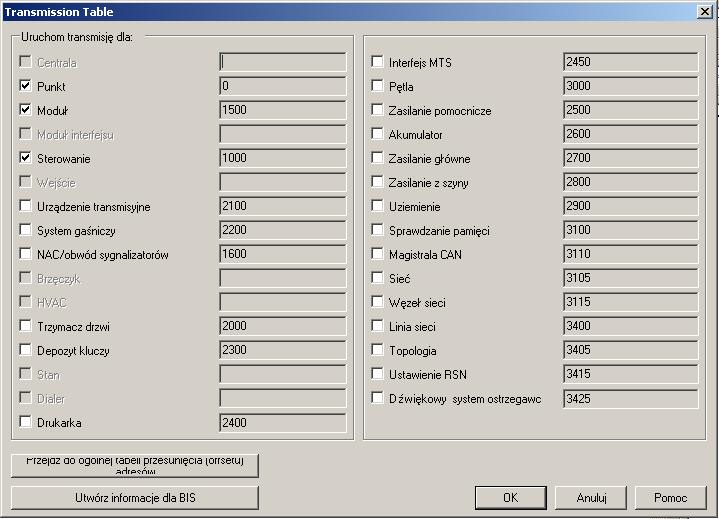The height and width of the screenshot is (519, 719).
Task: Click Magistrala CAN field 3110
Action: click(631, 254)
